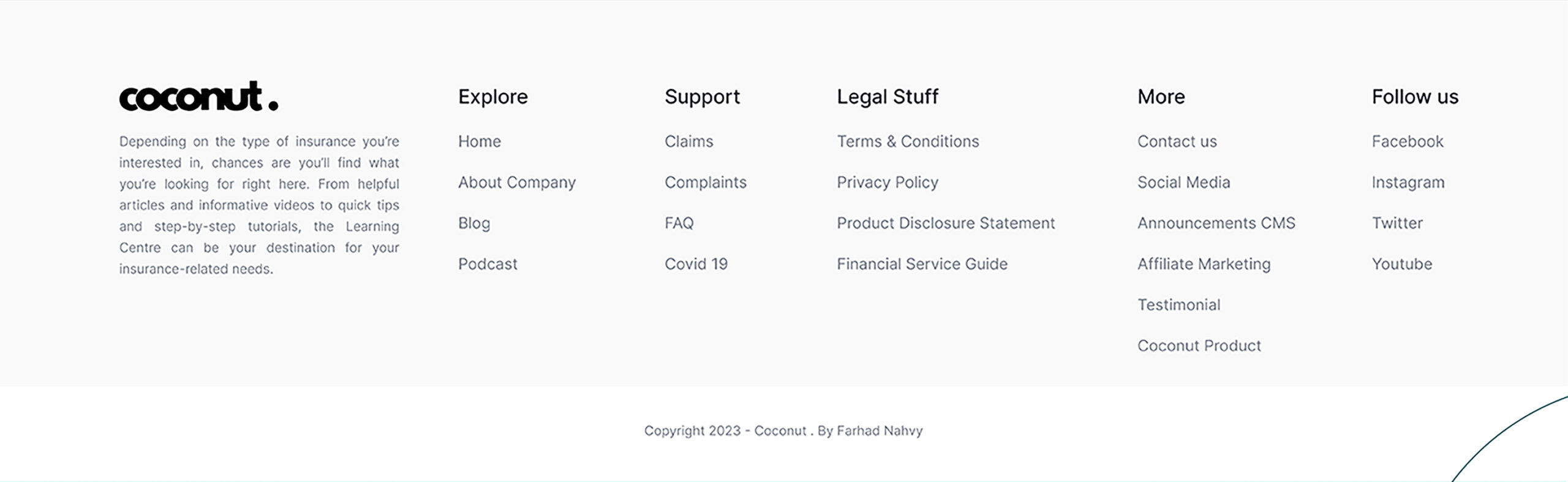Open the Home footer link

[480, 141]
